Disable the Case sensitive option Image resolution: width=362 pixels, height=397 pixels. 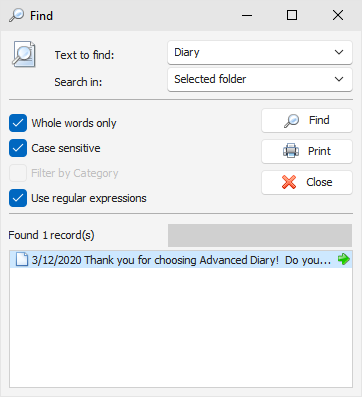click(18, 148)
